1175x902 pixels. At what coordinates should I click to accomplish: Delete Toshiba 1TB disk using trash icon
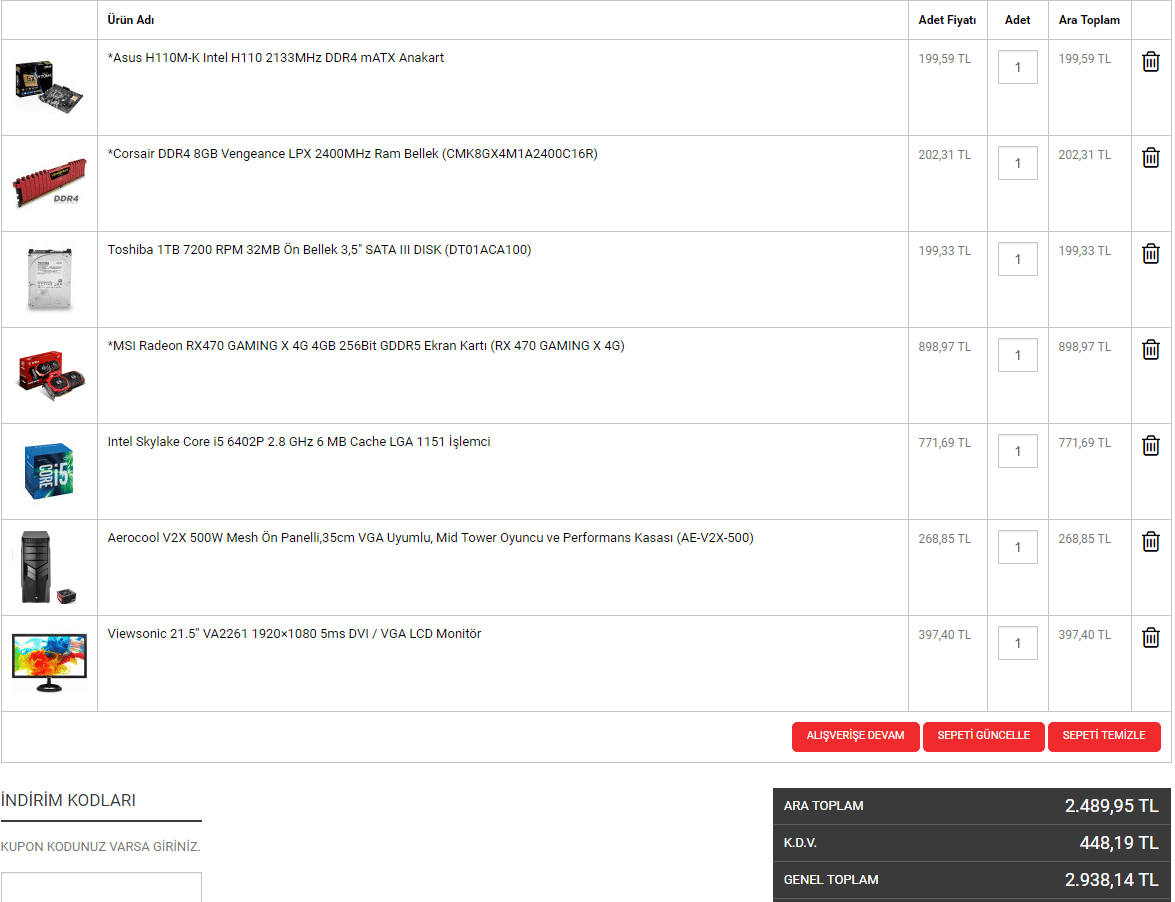tap(1150, 253)
